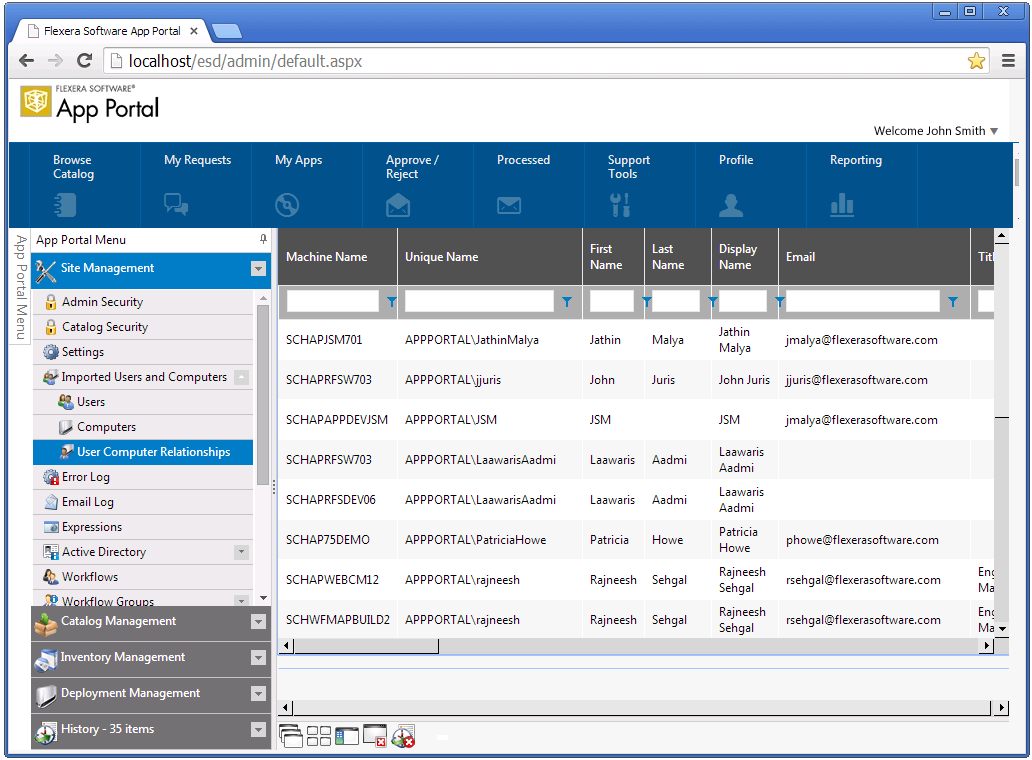Open the Approve / Reject tile

pos(418,185)
